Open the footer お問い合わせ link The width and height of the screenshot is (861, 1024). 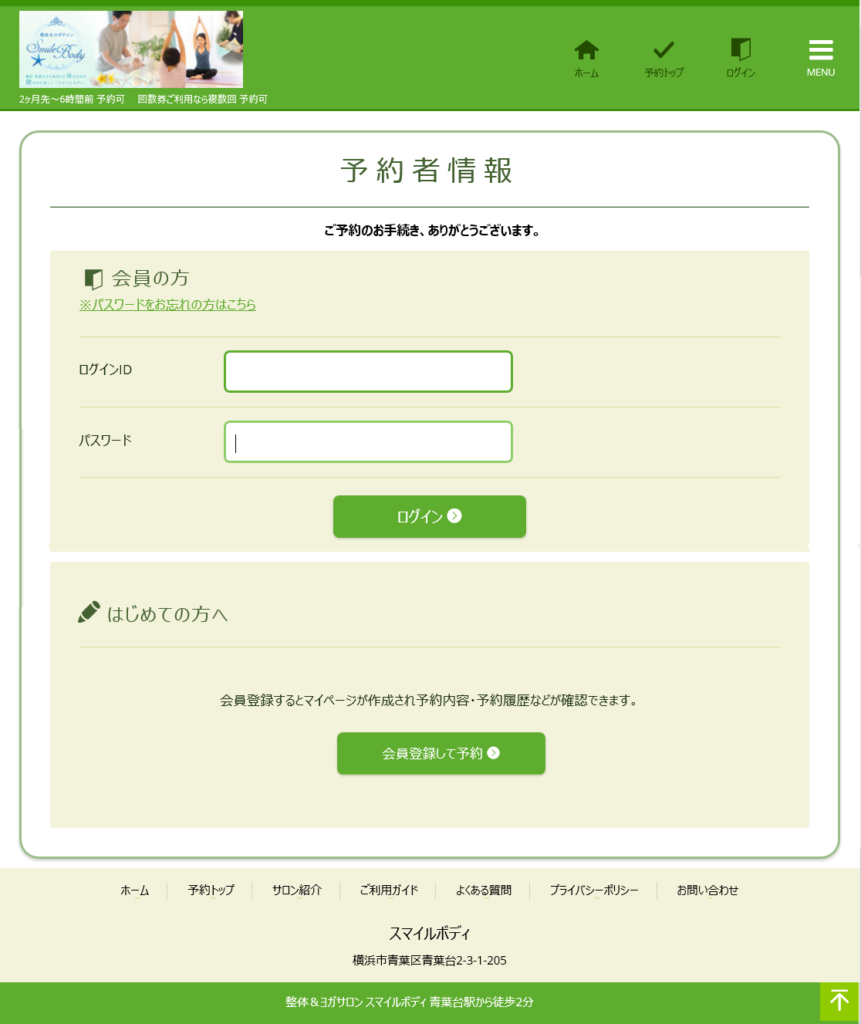707,891
